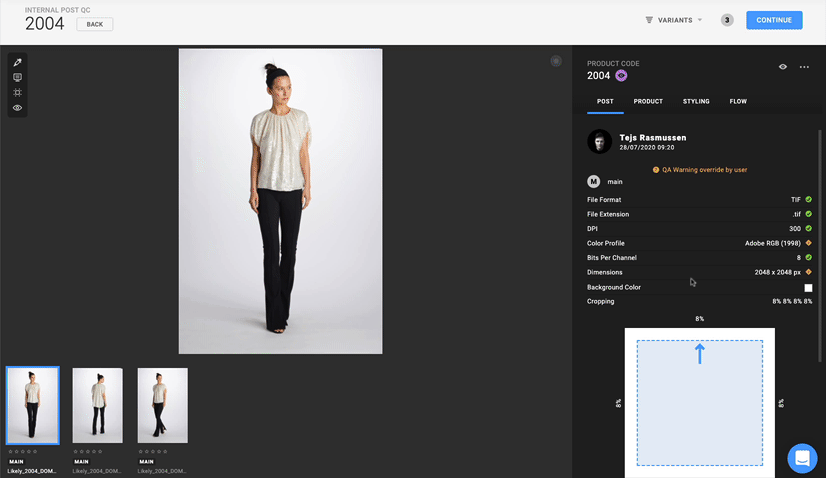Click the Adobe RGB (1998) color profile value

772,243
